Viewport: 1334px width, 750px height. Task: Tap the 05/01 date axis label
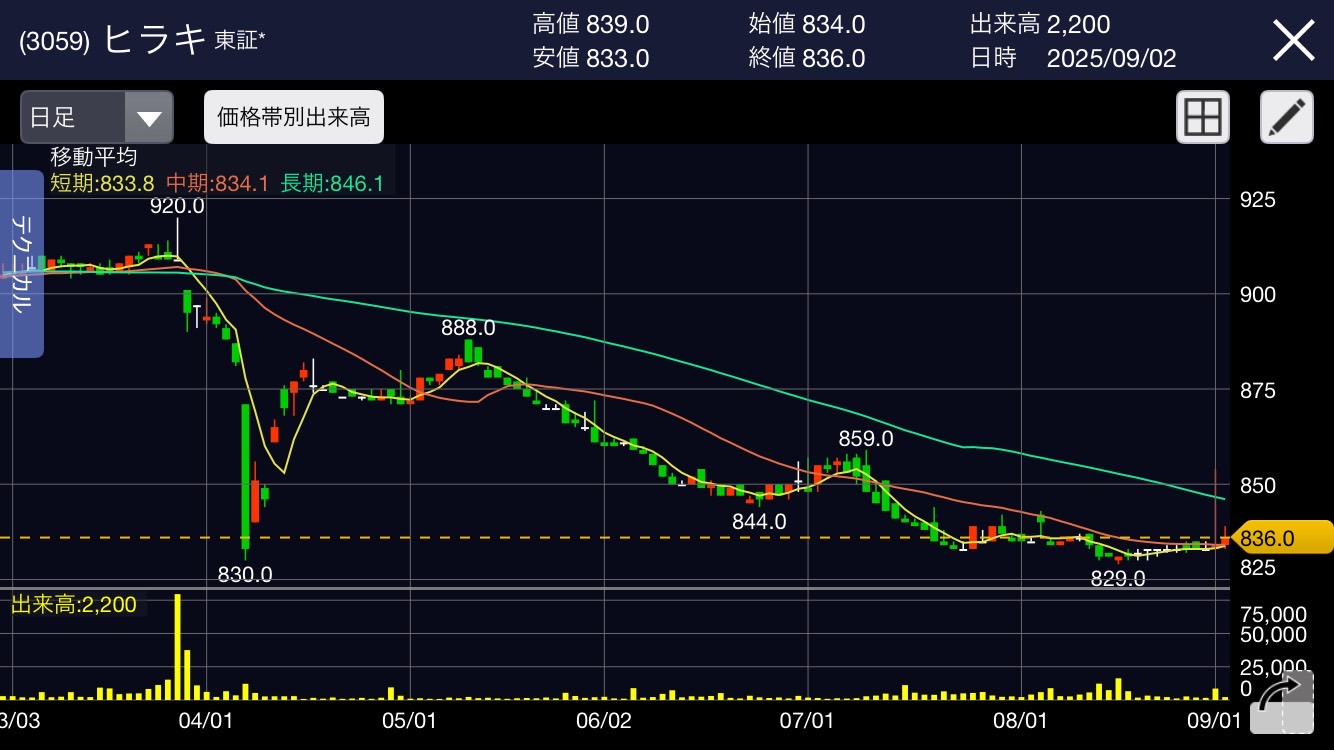coord(409,721)
